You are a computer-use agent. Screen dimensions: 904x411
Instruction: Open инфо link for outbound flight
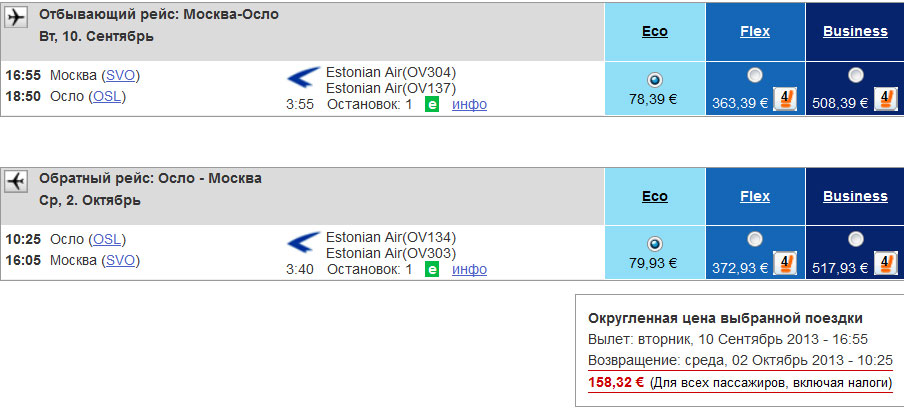(469, 104)
